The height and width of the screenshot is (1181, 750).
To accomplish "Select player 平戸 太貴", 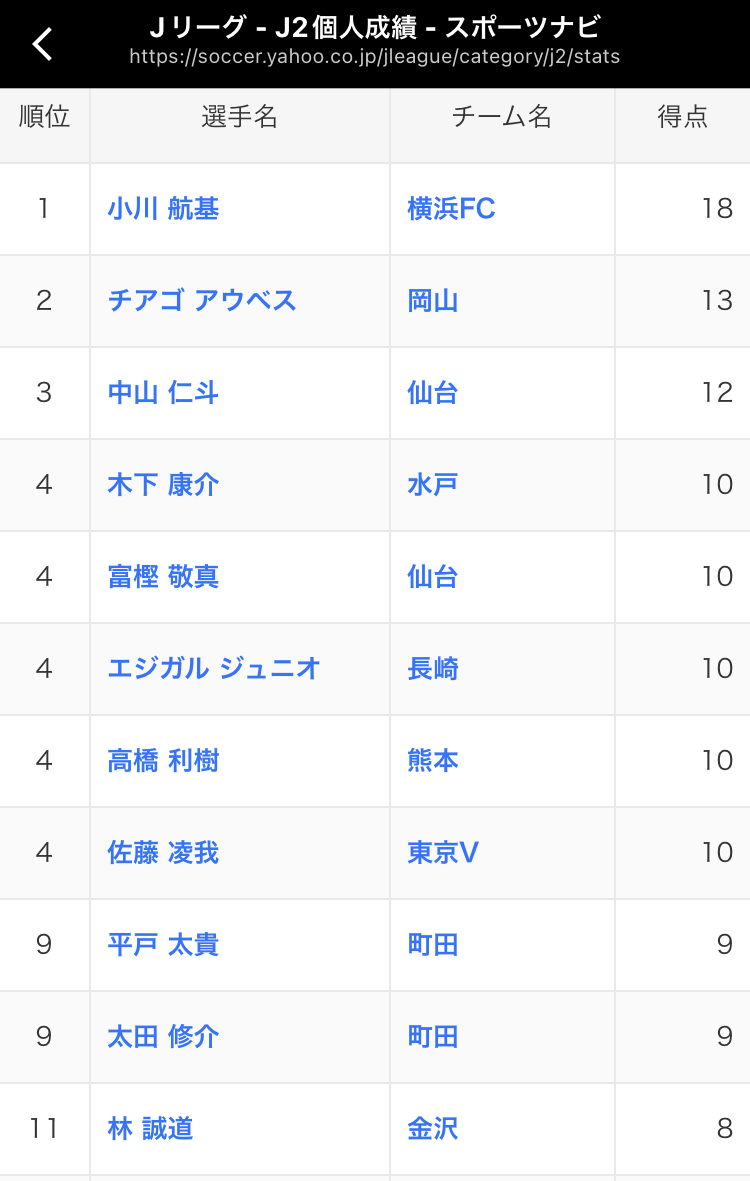I will tap(163, 944).
